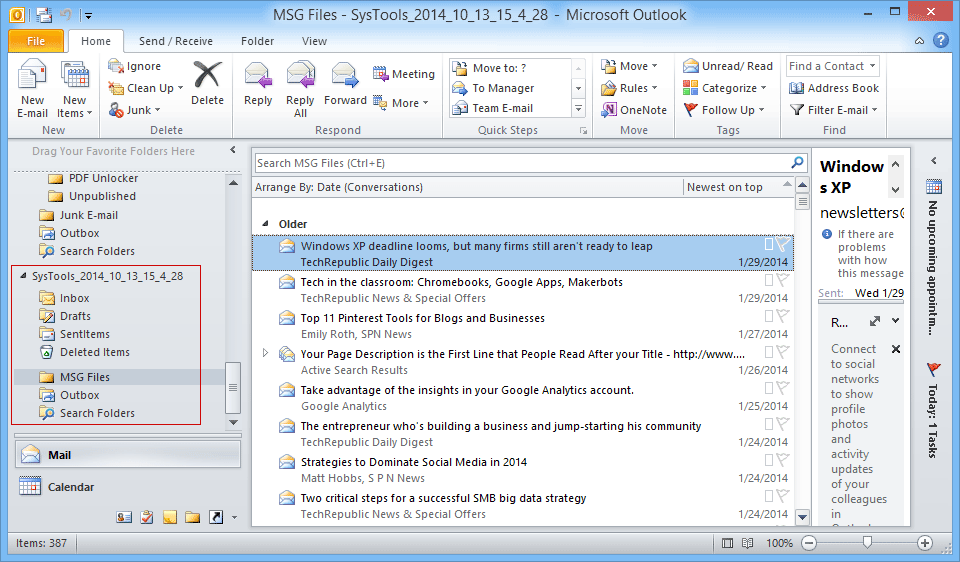Viewport: 960px width, 562px height.
Task: Open the Address Book
Action: (x=834, y=88)
